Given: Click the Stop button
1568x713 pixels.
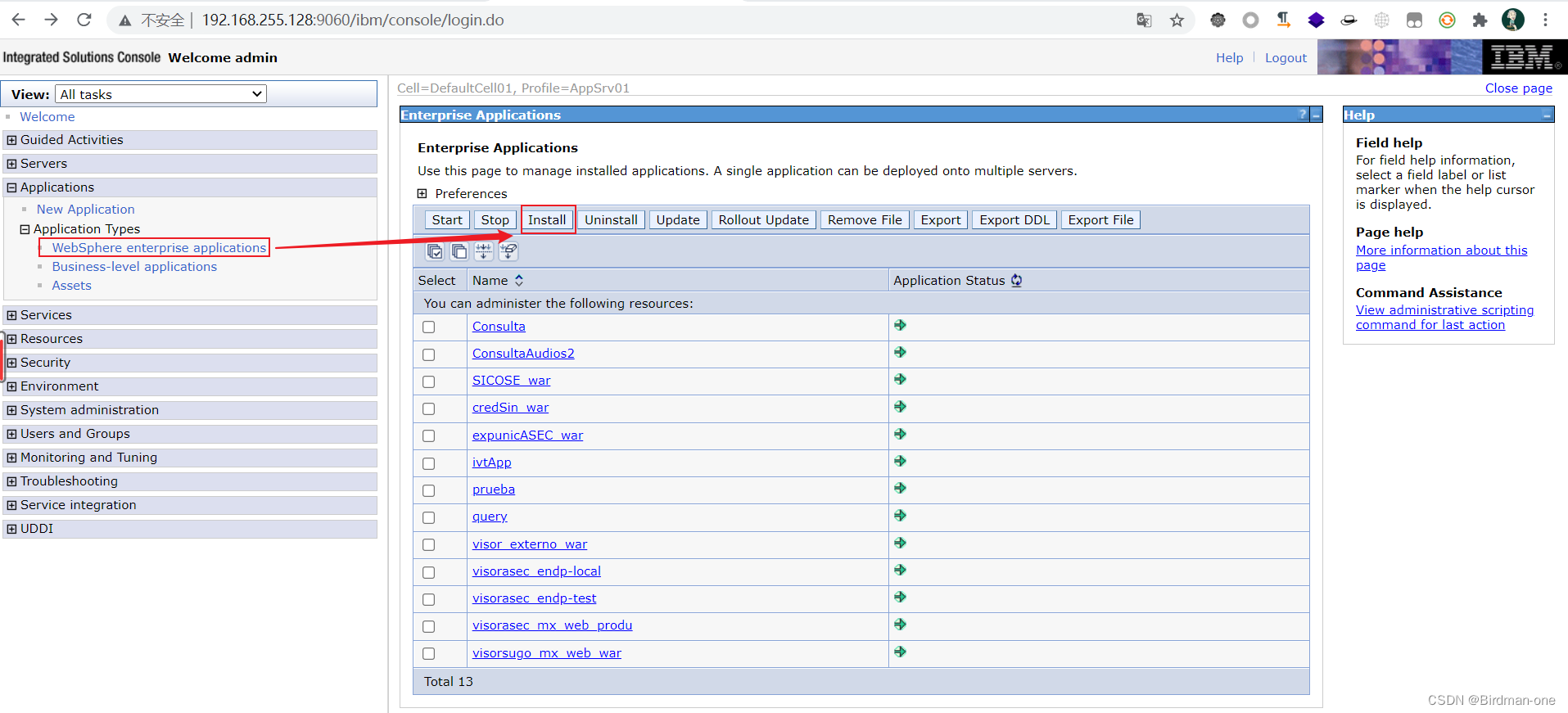Looking at the screenshot, I should 495,219.
